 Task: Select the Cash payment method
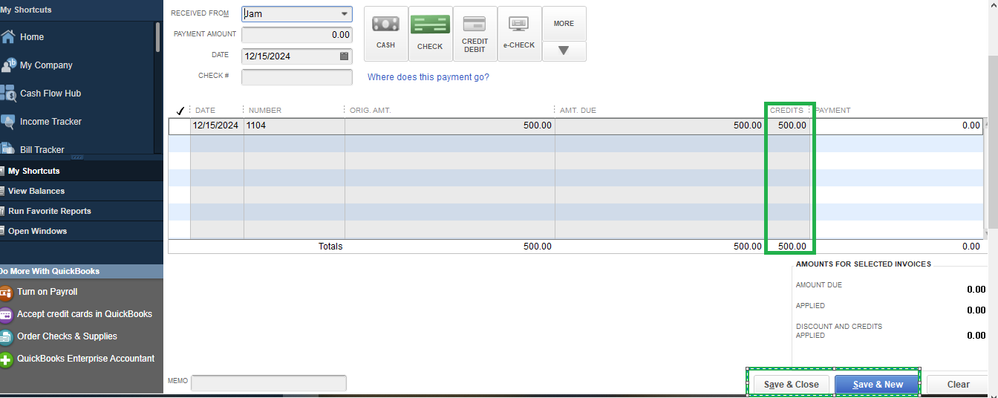tap(386, 34)
